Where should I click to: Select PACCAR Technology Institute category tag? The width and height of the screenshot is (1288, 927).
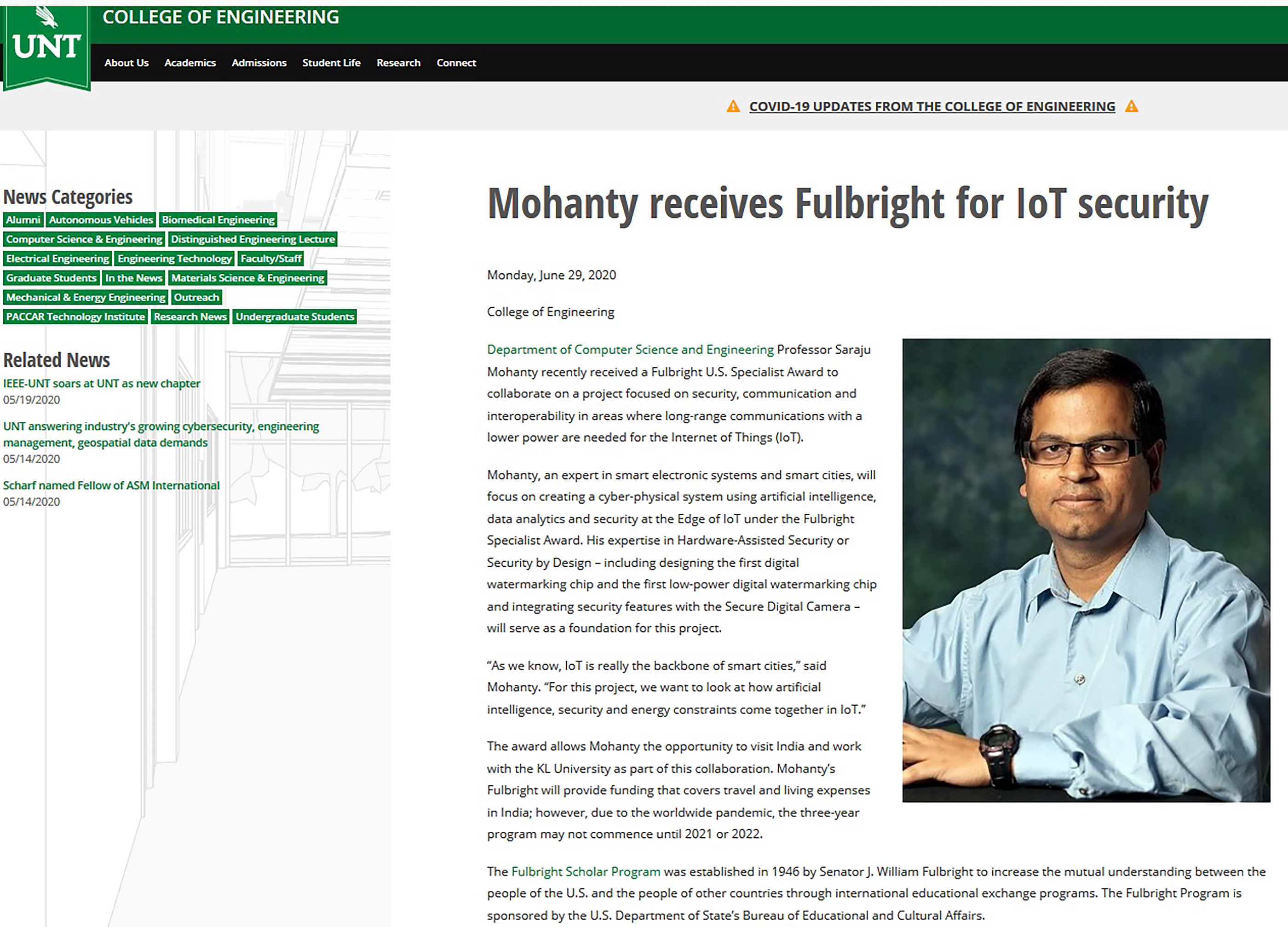pos(75,317)
